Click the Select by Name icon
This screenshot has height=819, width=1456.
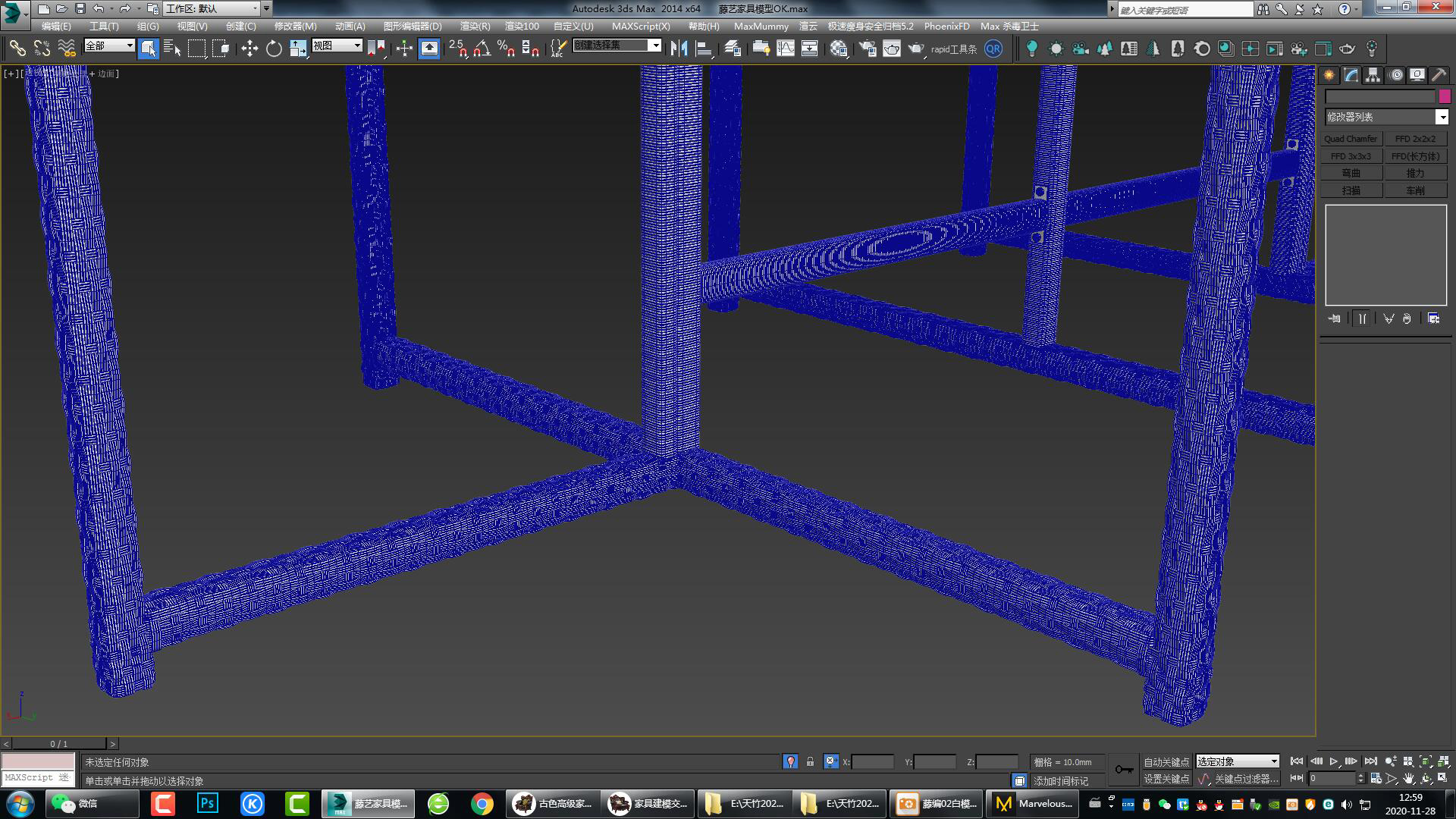click(x=172, y=49)
